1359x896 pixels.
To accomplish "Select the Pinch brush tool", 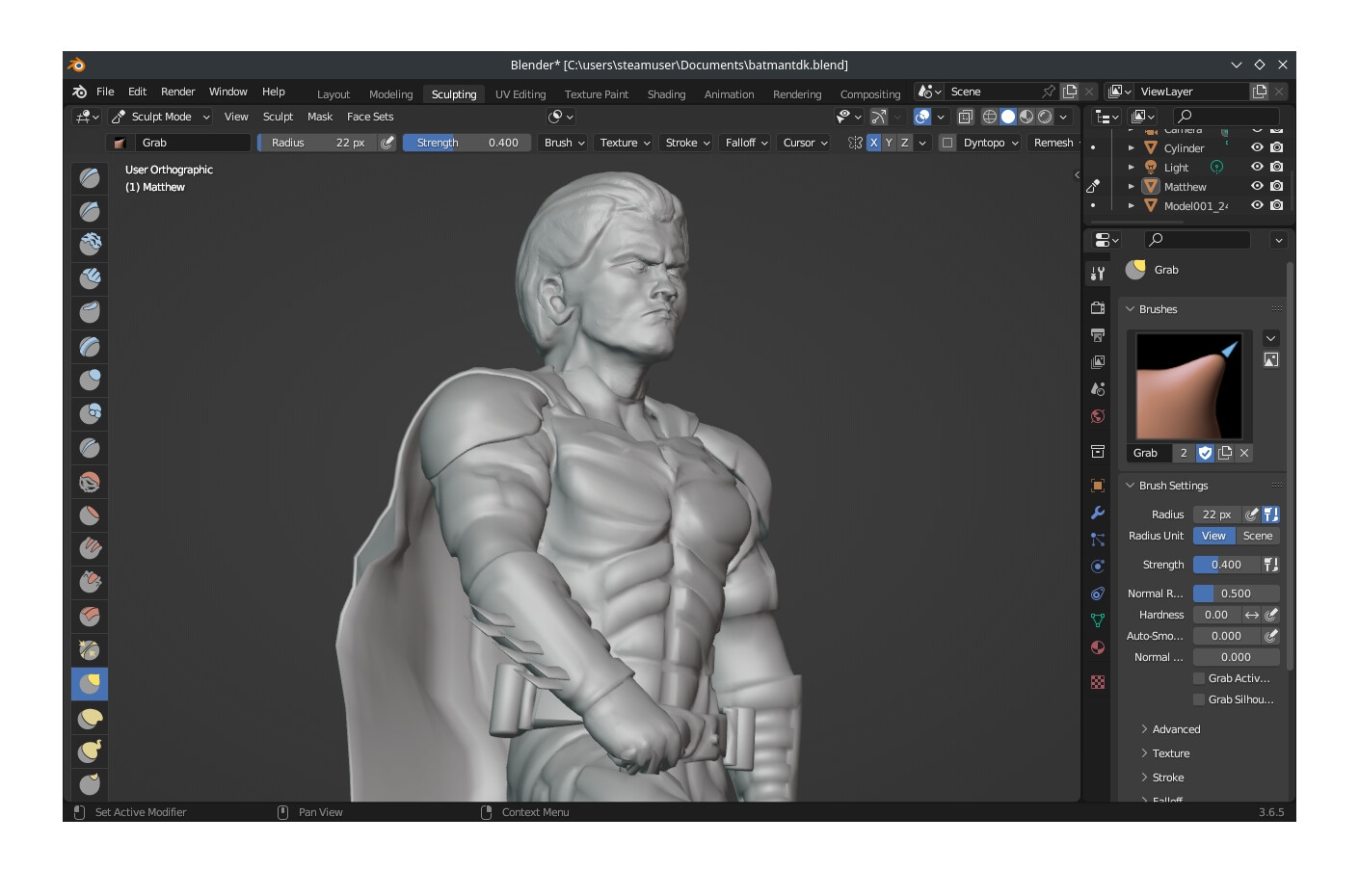I will click(90, 649).
